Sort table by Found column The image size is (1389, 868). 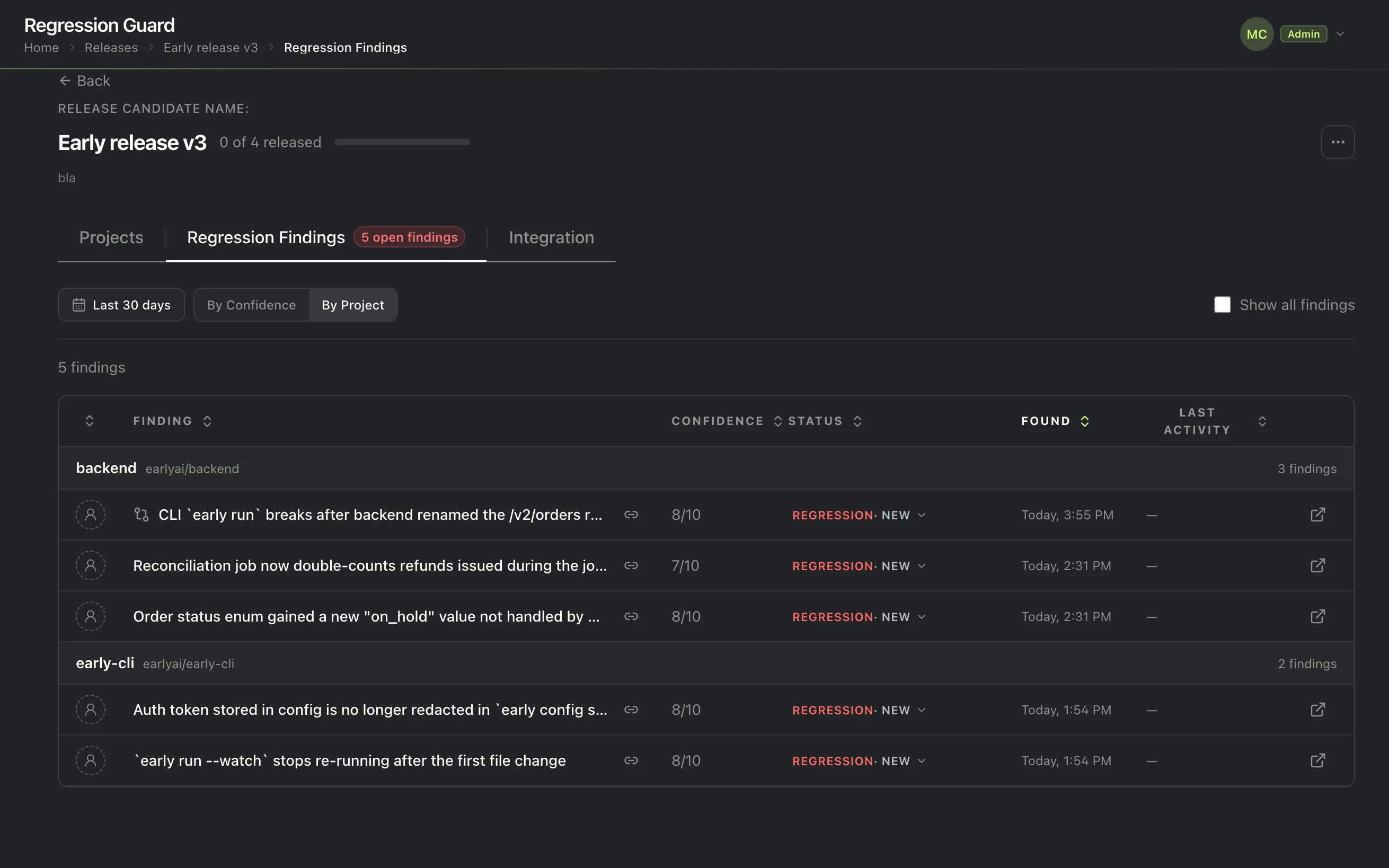click(1055, 421)
